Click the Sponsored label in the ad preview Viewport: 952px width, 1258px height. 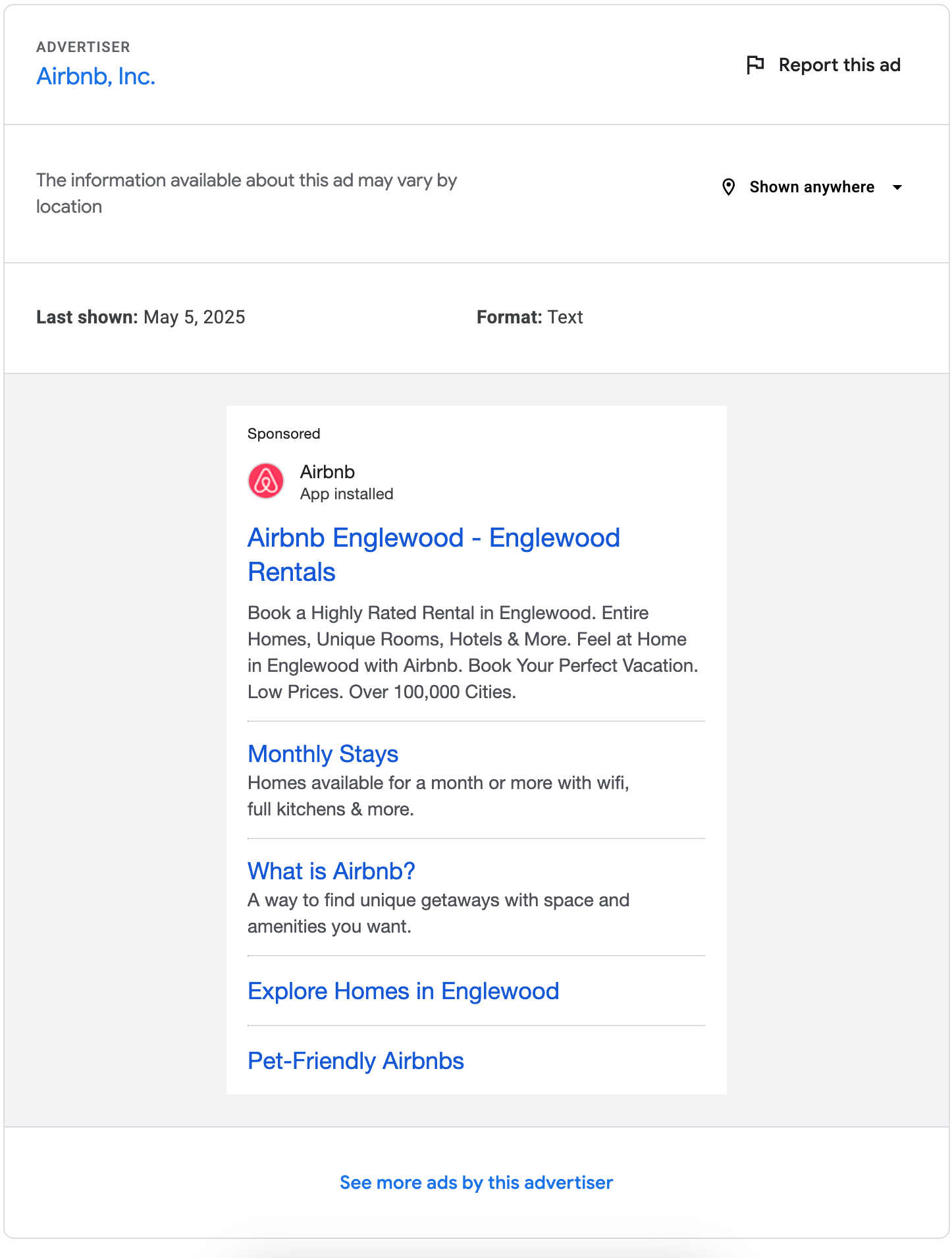283,433
